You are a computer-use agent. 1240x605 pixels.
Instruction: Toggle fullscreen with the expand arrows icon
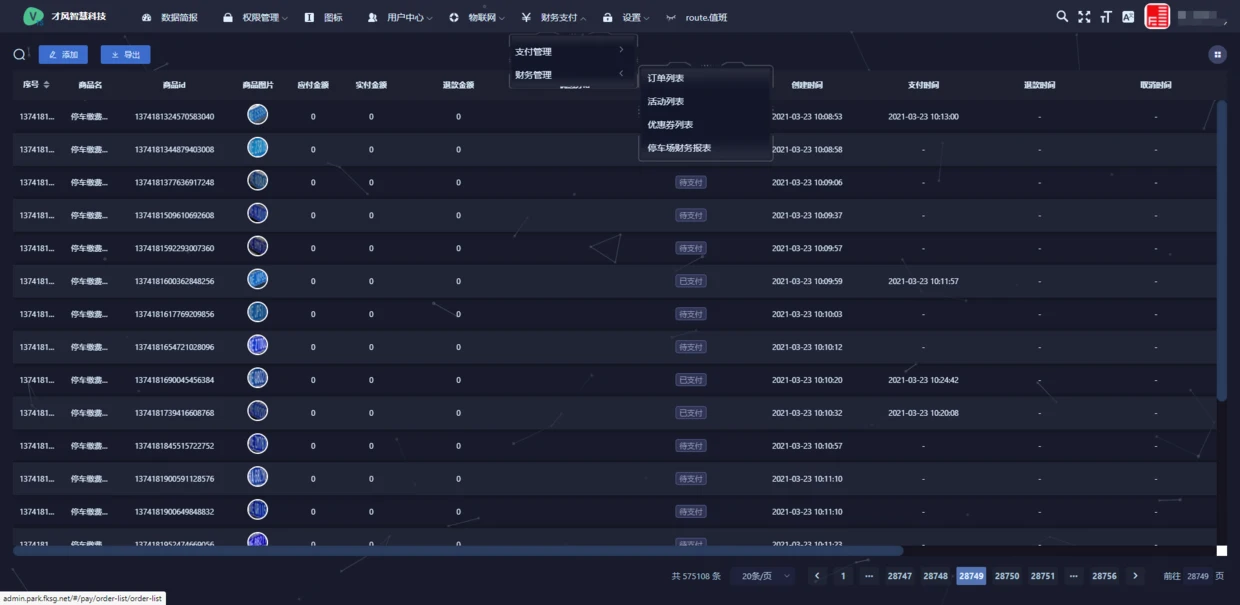click(x=1084, y=17)
